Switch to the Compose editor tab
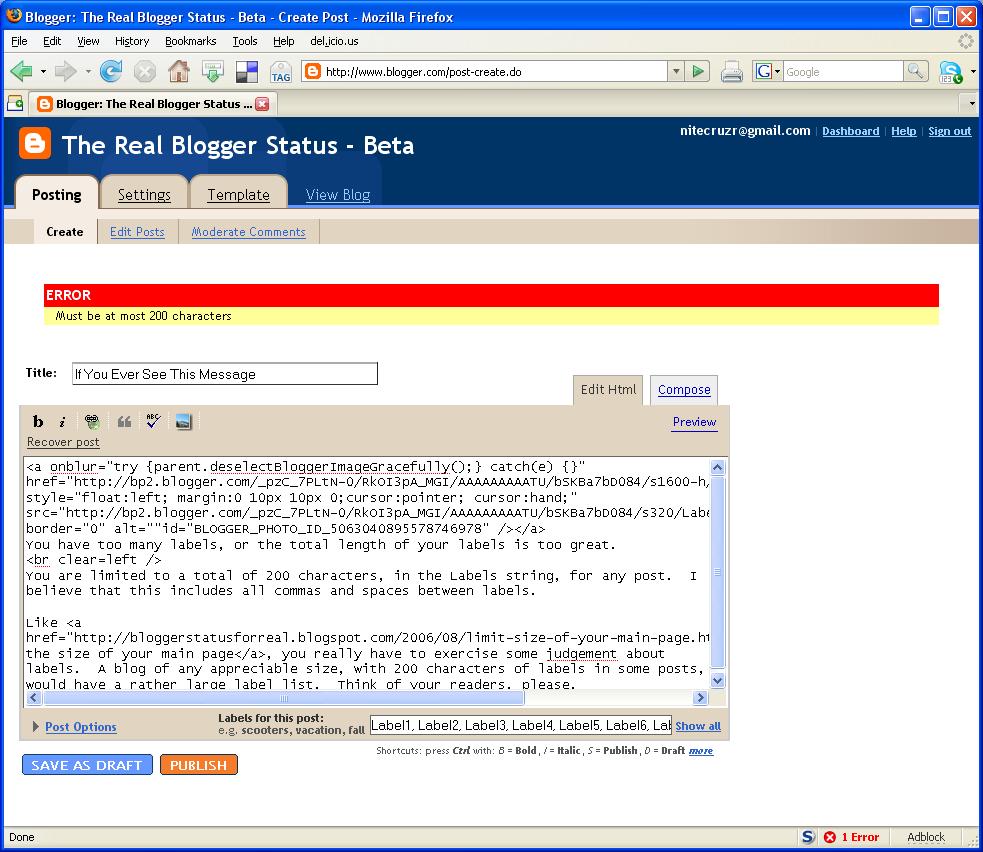The height and width of the screenshot is (852, 983). [684, 389]
